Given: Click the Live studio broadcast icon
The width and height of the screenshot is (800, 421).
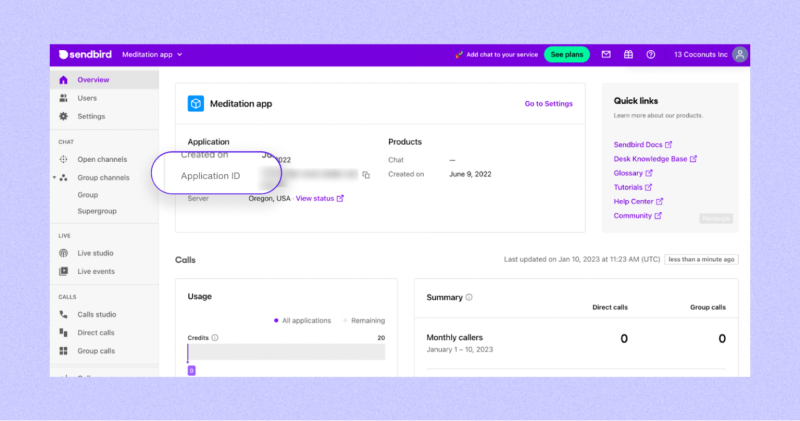Looking at the screenshot, I should [x=63, y=253].
